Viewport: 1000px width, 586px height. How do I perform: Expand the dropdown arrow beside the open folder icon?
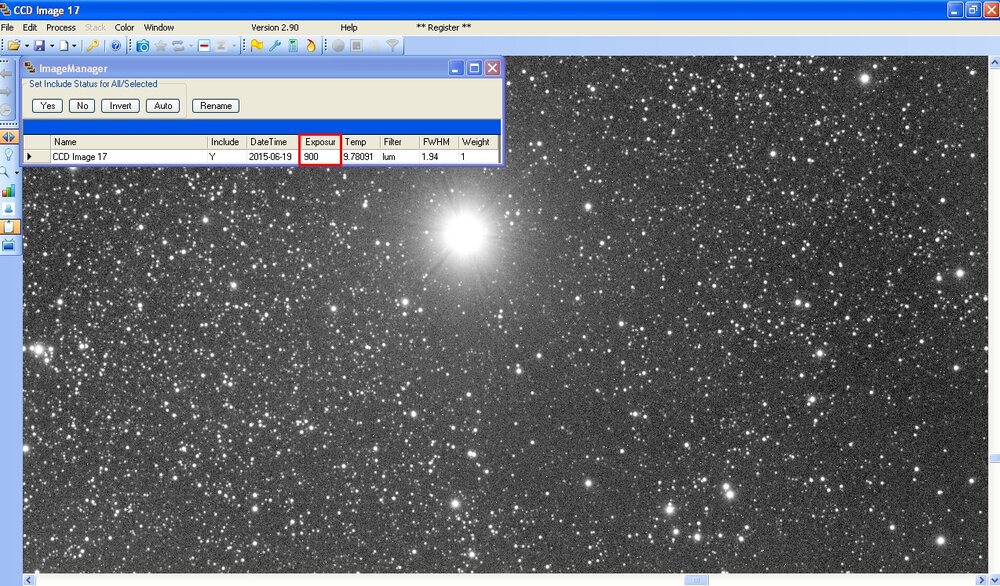[26, 46]
